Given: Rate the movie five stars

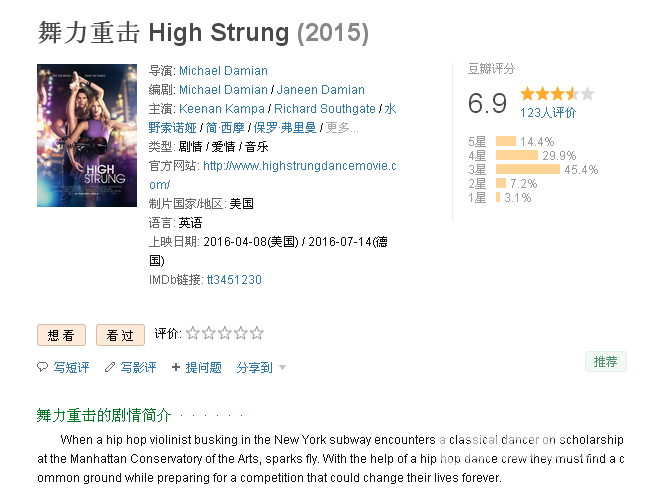Looking at the screenshot, I should coord(257,333).
